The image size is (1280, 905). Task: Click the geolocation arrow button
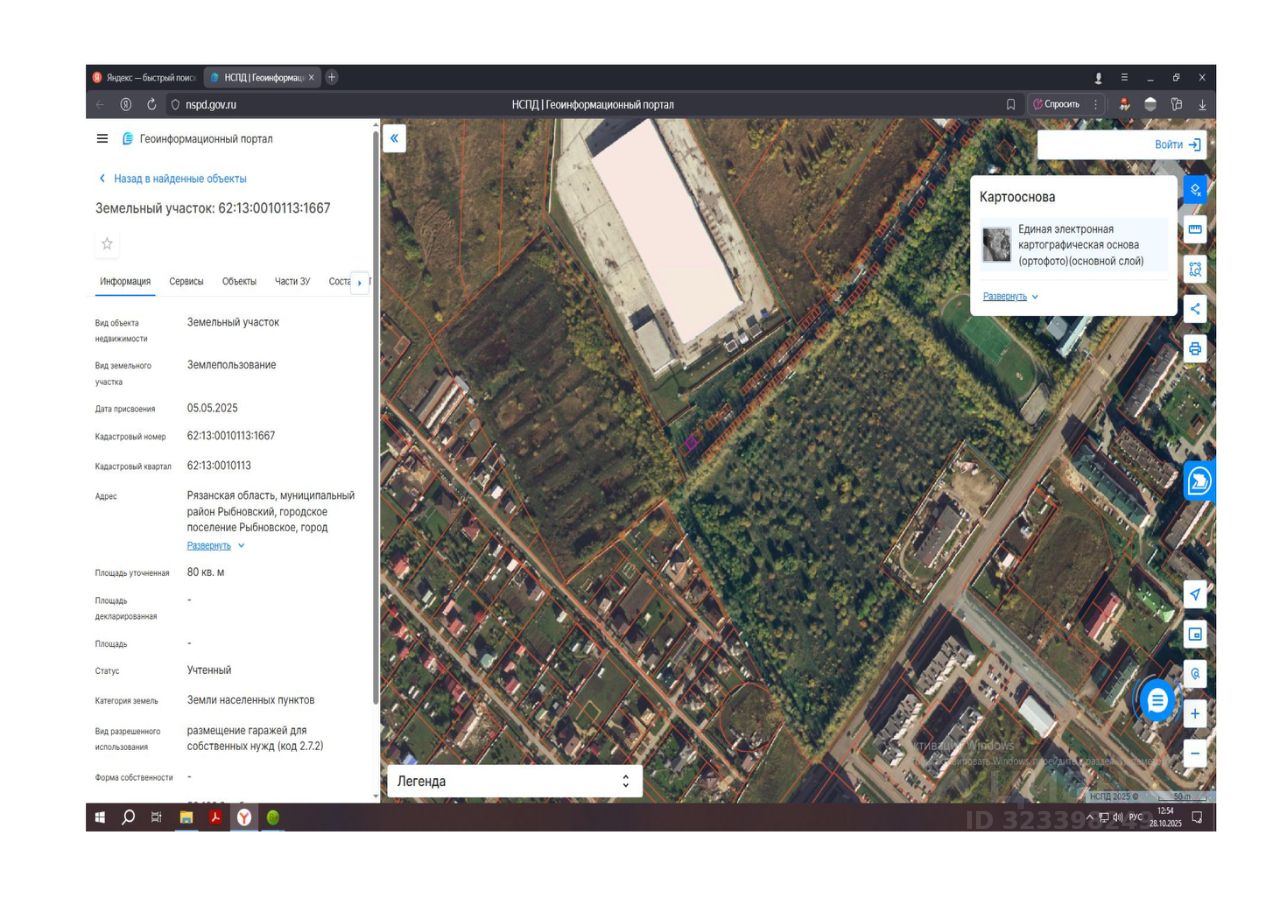tap(1194, 595)
